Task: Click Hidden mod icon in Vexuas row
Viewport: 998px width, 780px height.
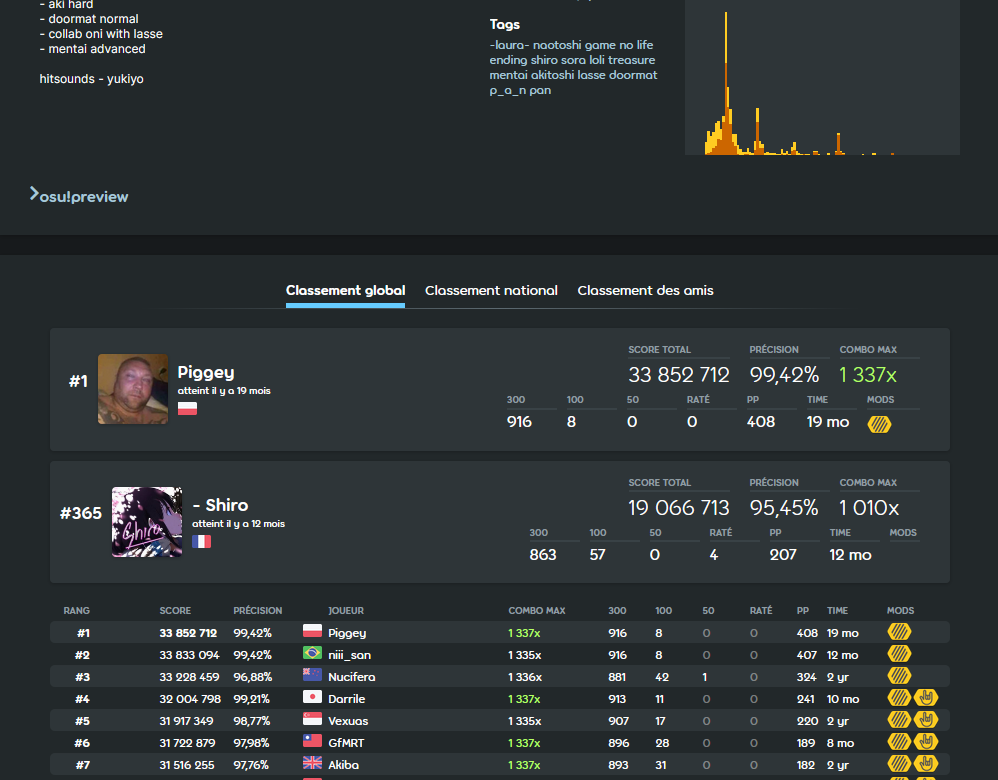Action: click(x=899, y=720)
